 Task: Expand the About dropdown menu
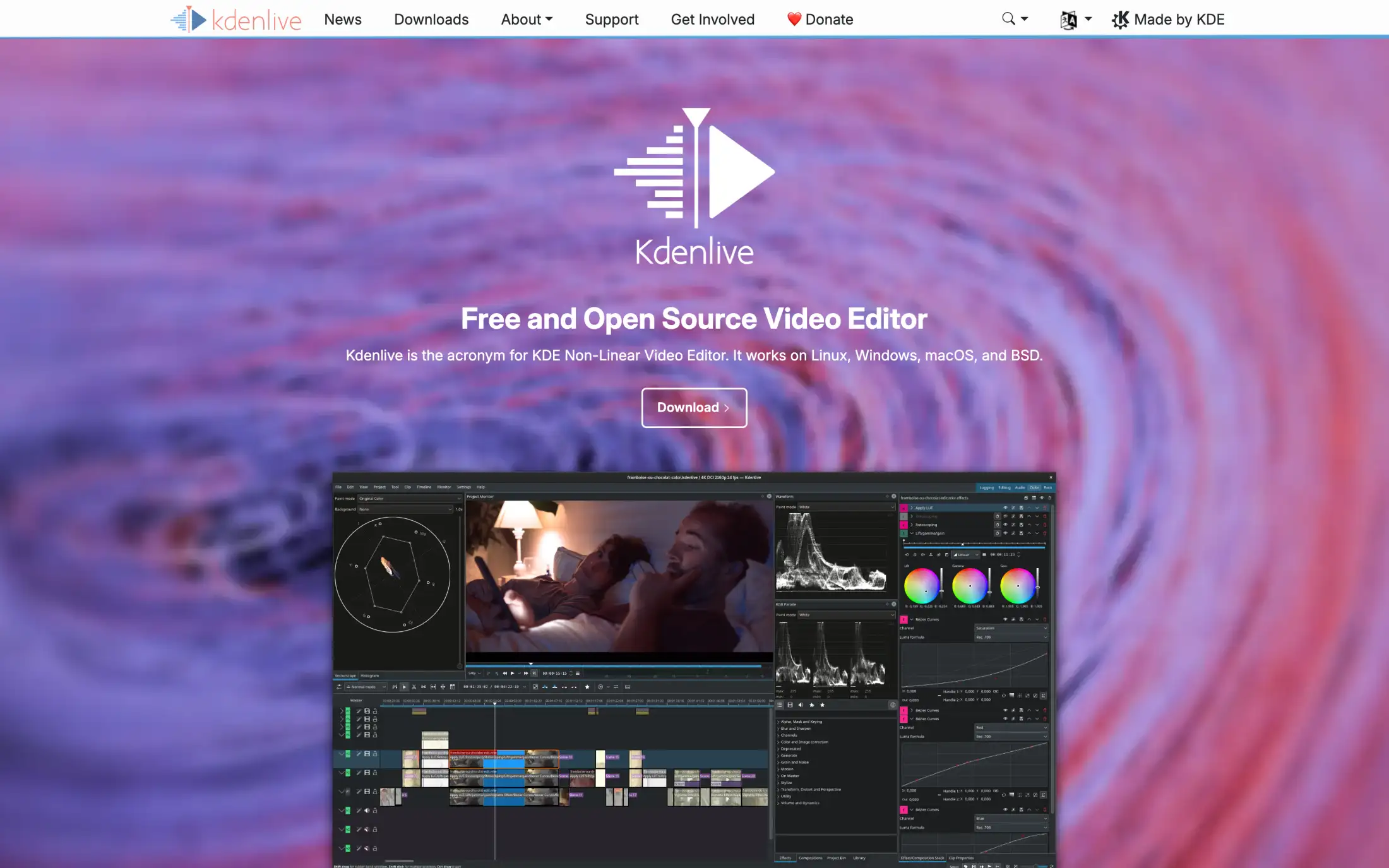tap(527, 20)
